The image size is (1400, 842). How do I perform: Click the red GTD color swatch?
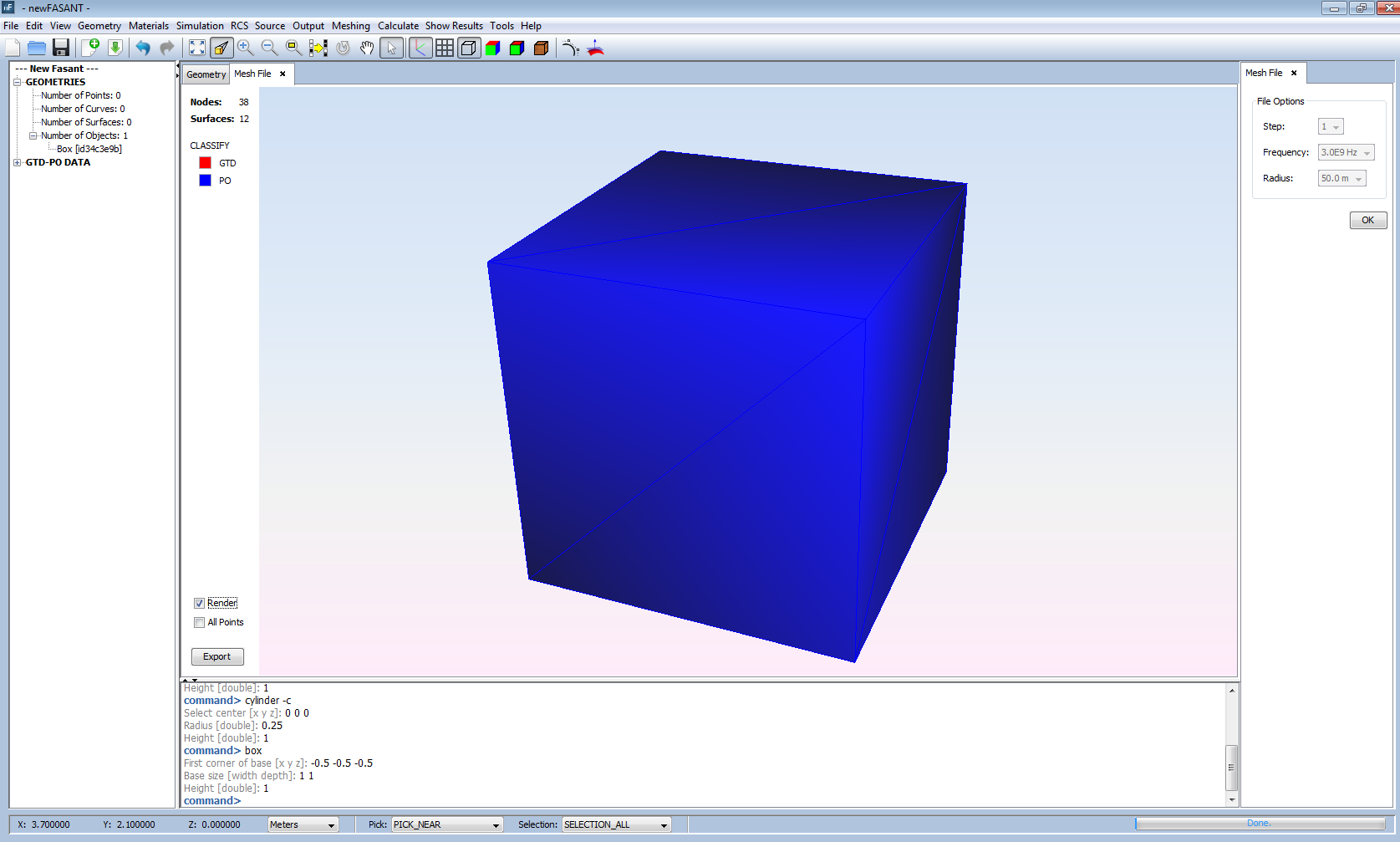click(x=205, y=163)
